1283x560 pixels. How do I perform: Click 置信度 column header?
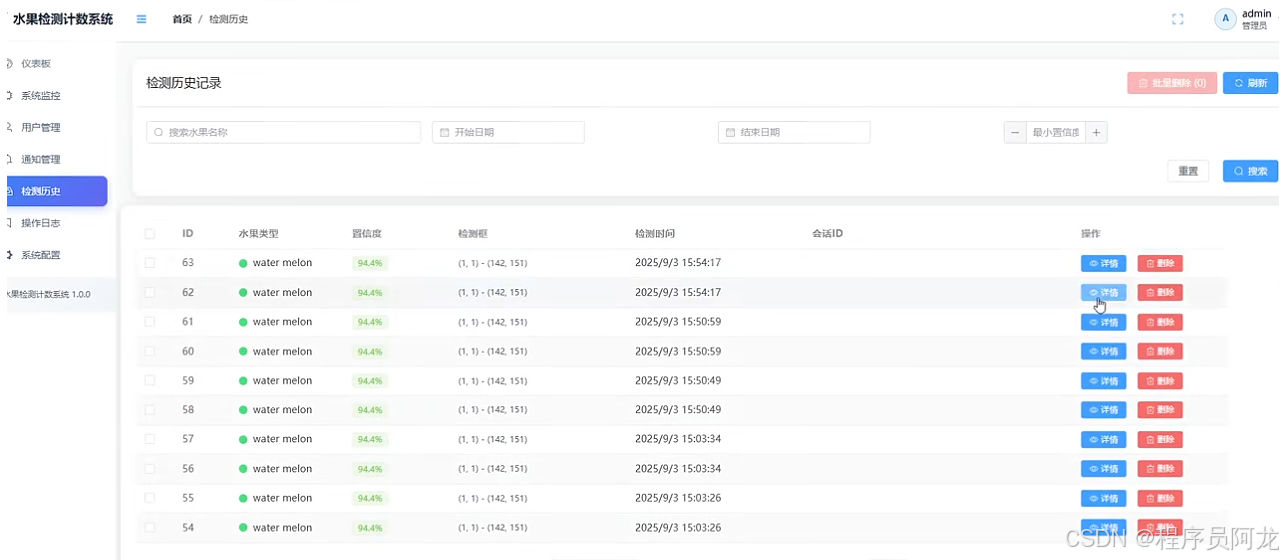pos(366,234)
